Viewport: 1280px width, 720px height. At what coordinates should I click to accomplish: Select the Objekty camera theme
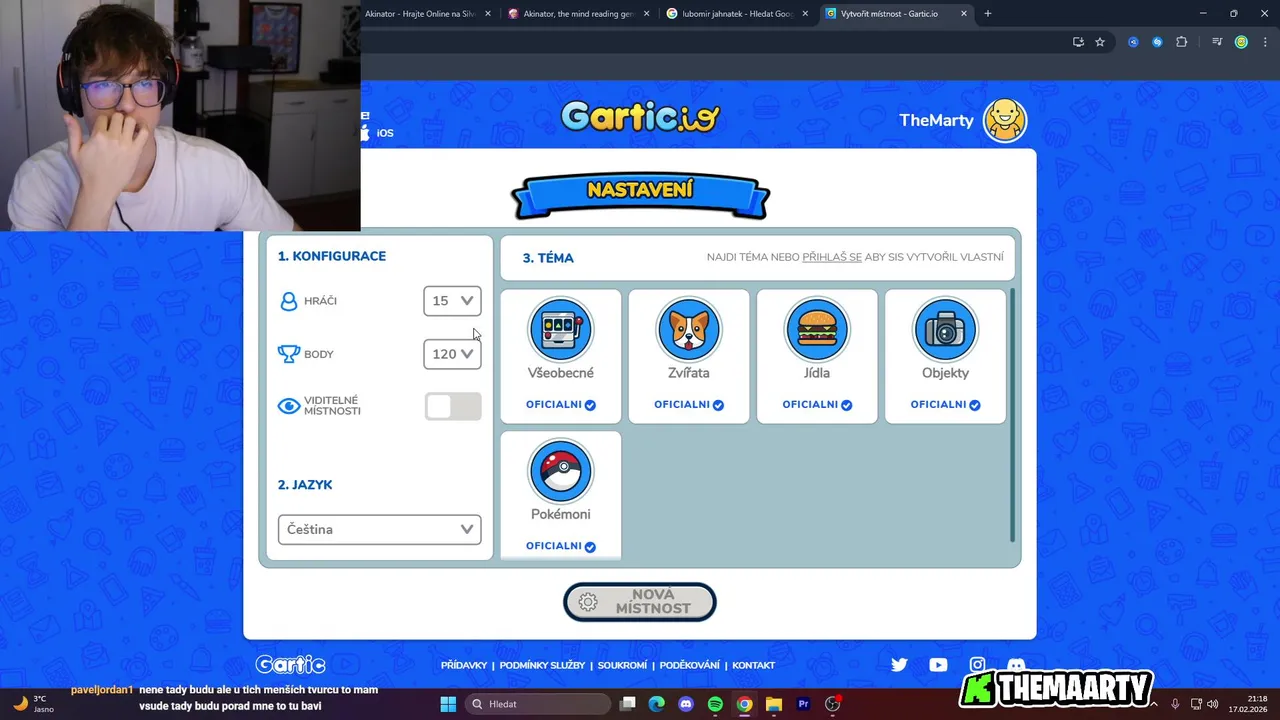[945, 330]
